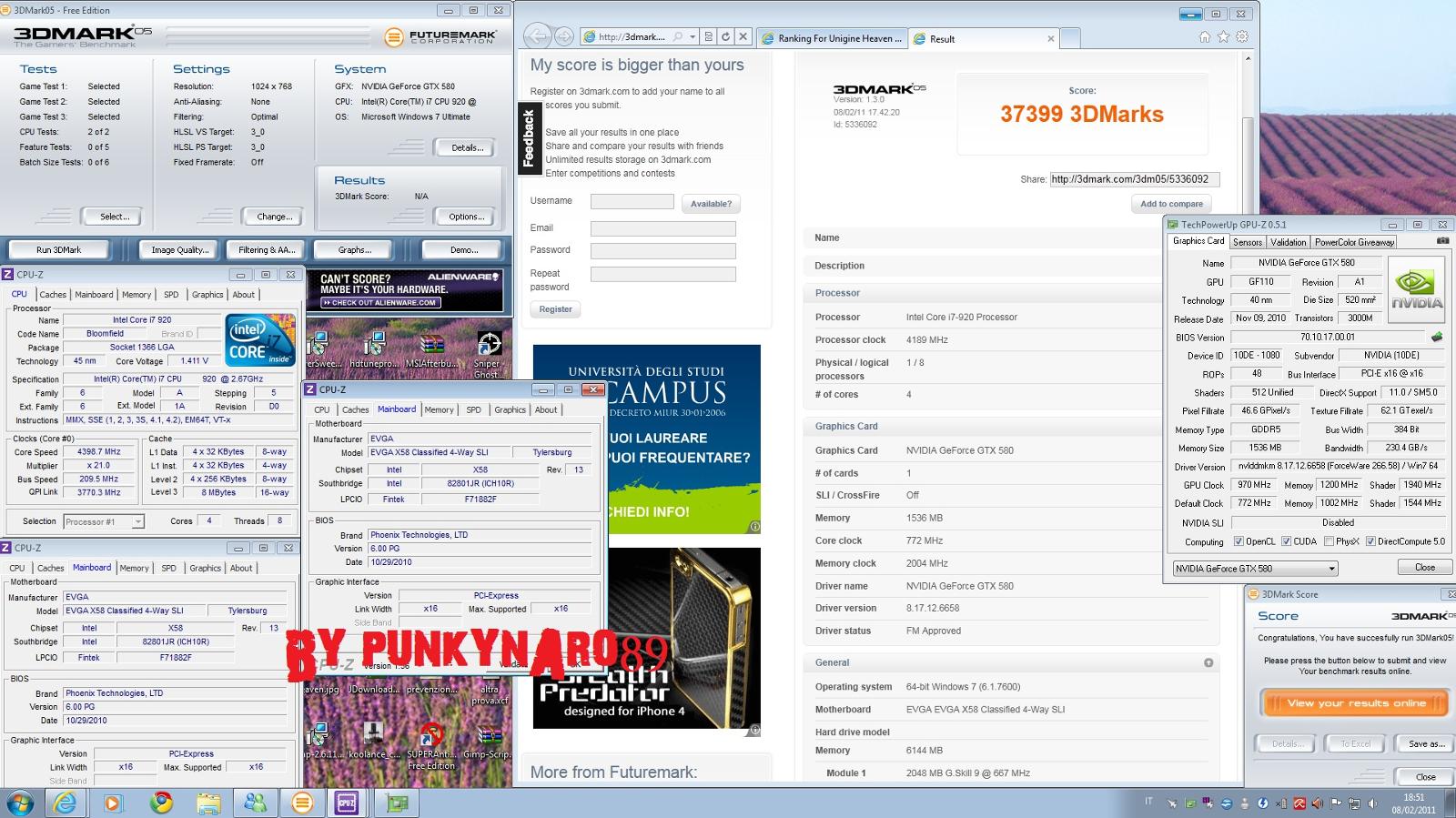Click GPU-Z screenshot camera icon
Screen dimensions: 1456x818
[1442, 241]
